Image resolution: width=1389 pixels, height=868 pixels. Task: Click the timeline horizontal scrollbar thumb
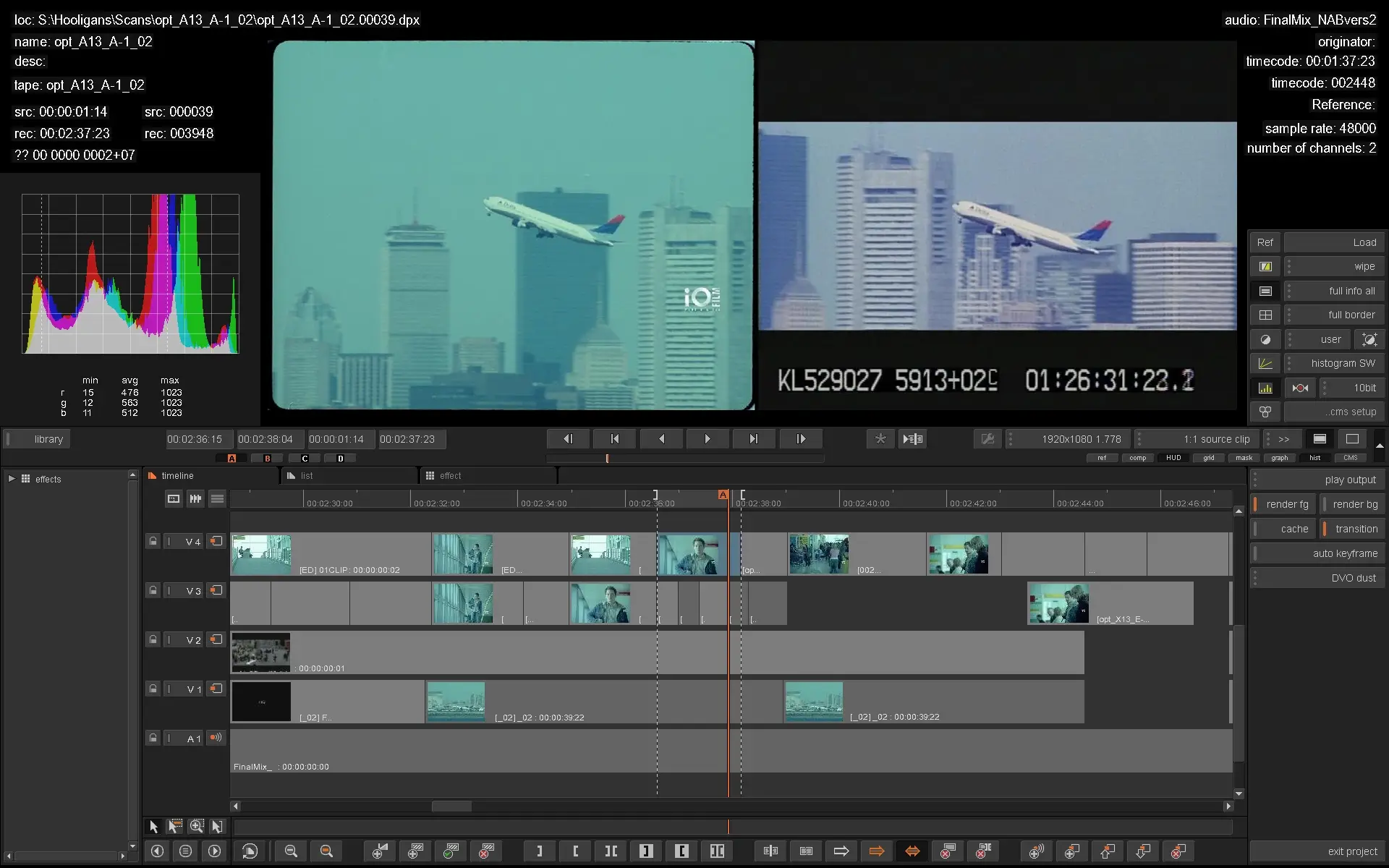click(451, 806)
